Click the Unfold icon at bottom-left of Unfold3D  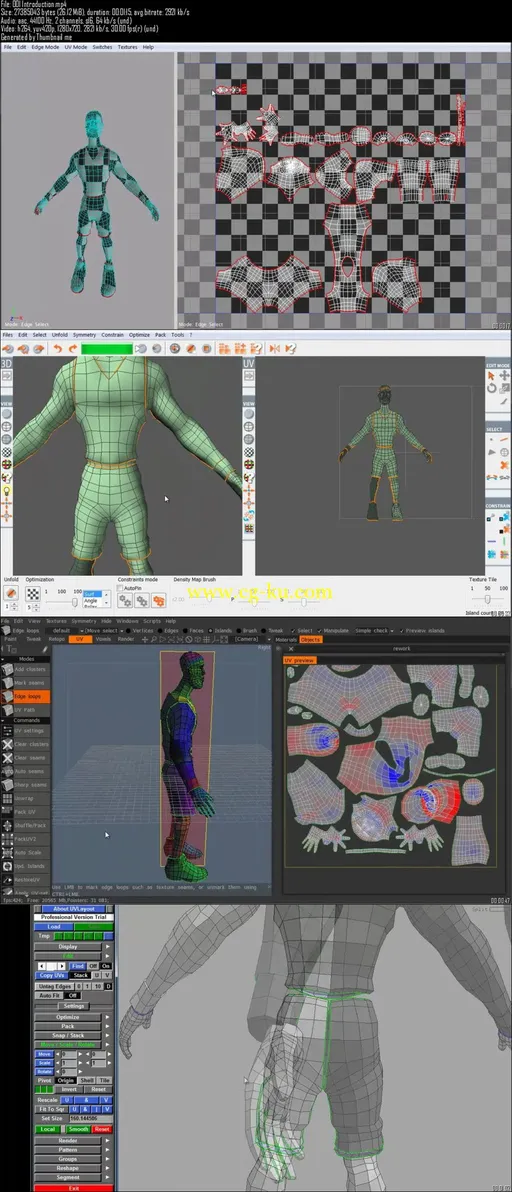11,594
